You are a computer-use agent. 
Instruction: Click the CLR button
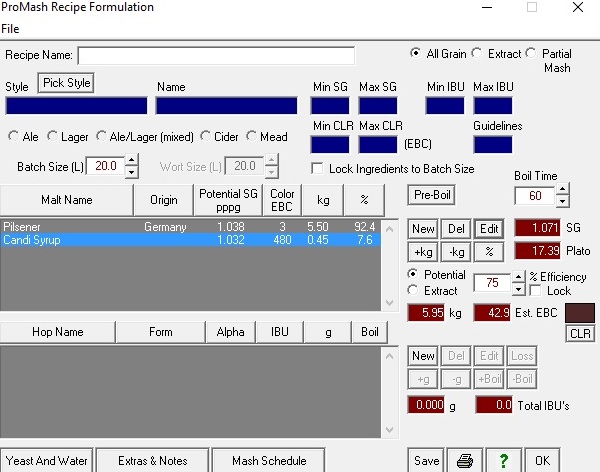coord(580,333)
